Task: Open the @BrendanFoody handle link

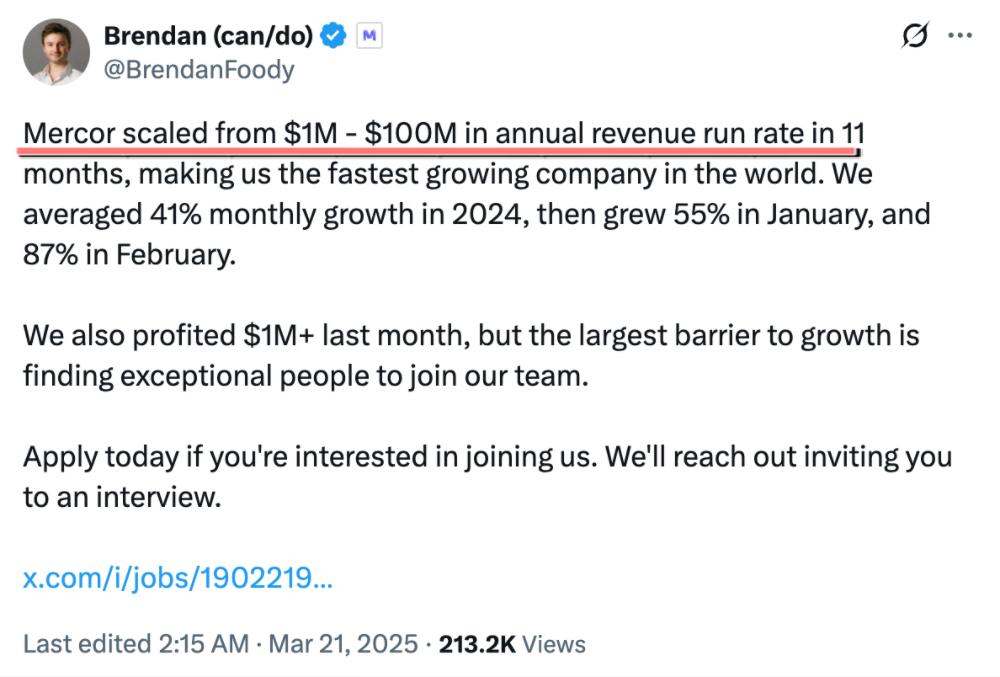Action: pos(199,69)
